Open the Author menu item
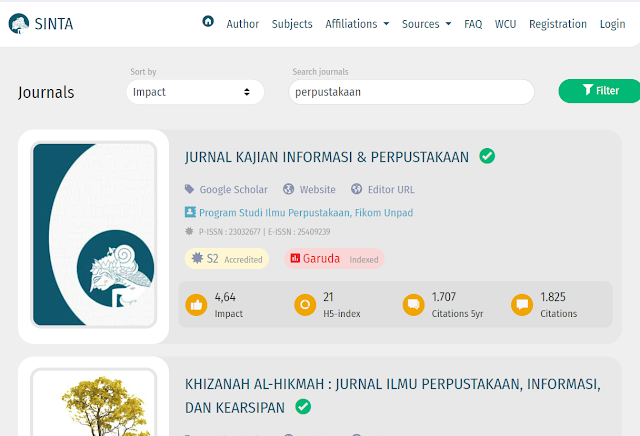 tap(242, 24)
